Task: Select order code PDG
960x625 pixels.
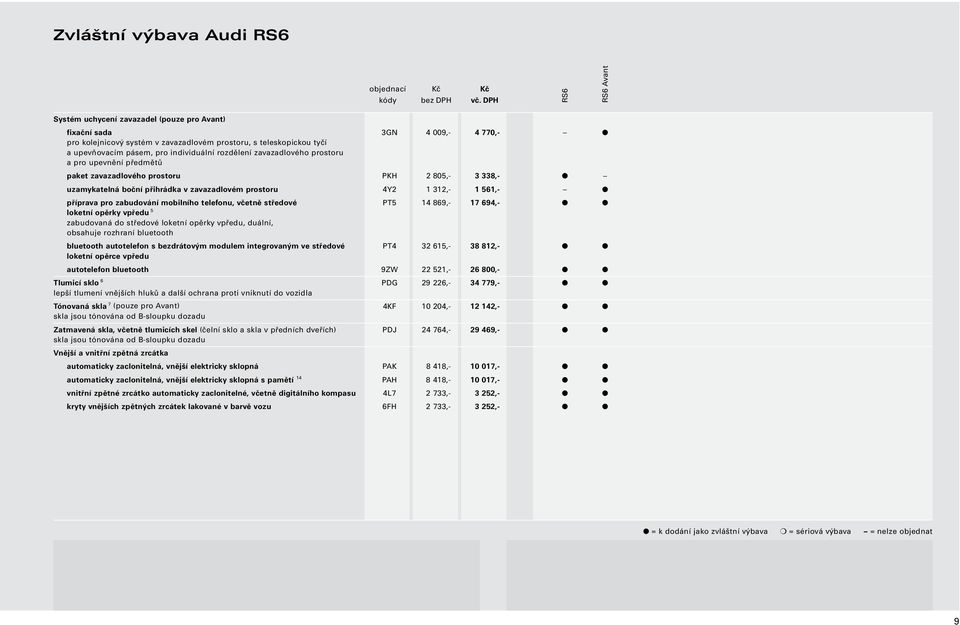Action: pyautogui.click(x=389, y=283)
